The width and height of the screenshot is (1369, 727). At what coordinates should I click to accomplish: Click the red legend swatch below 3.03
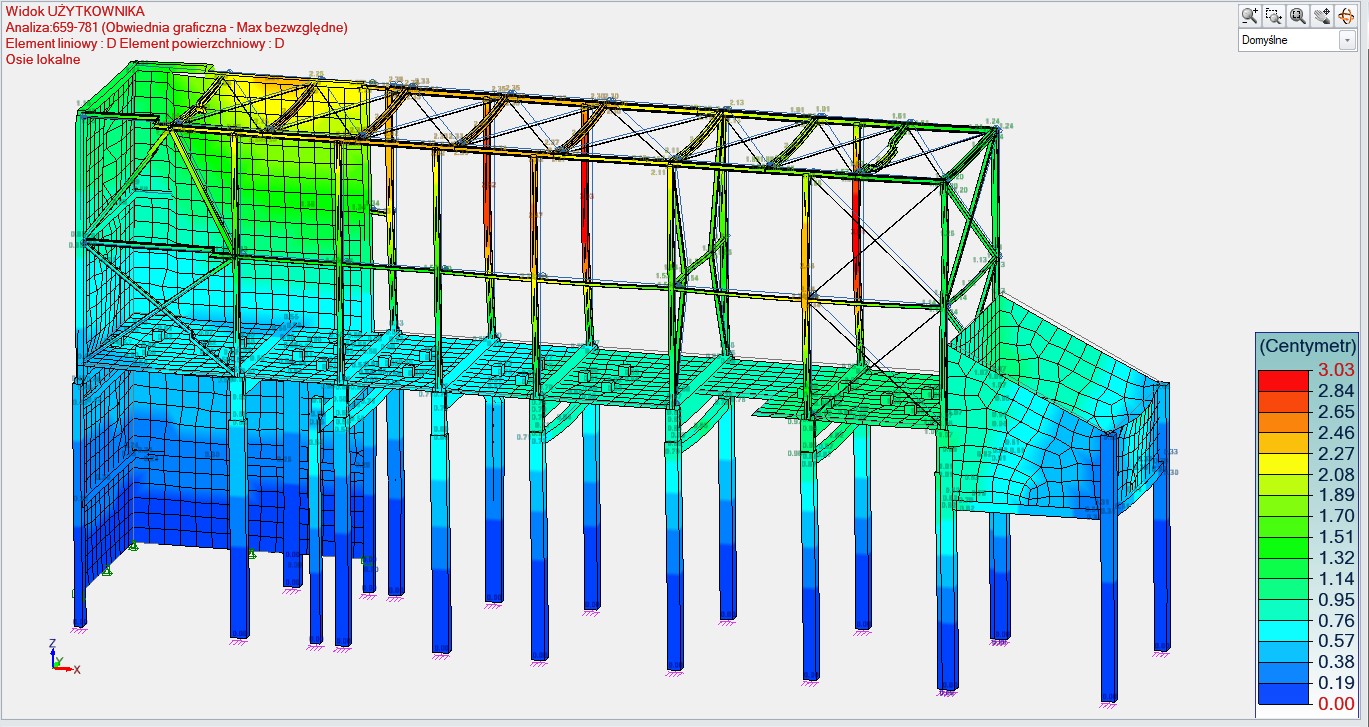click(x=1283, y=381)
